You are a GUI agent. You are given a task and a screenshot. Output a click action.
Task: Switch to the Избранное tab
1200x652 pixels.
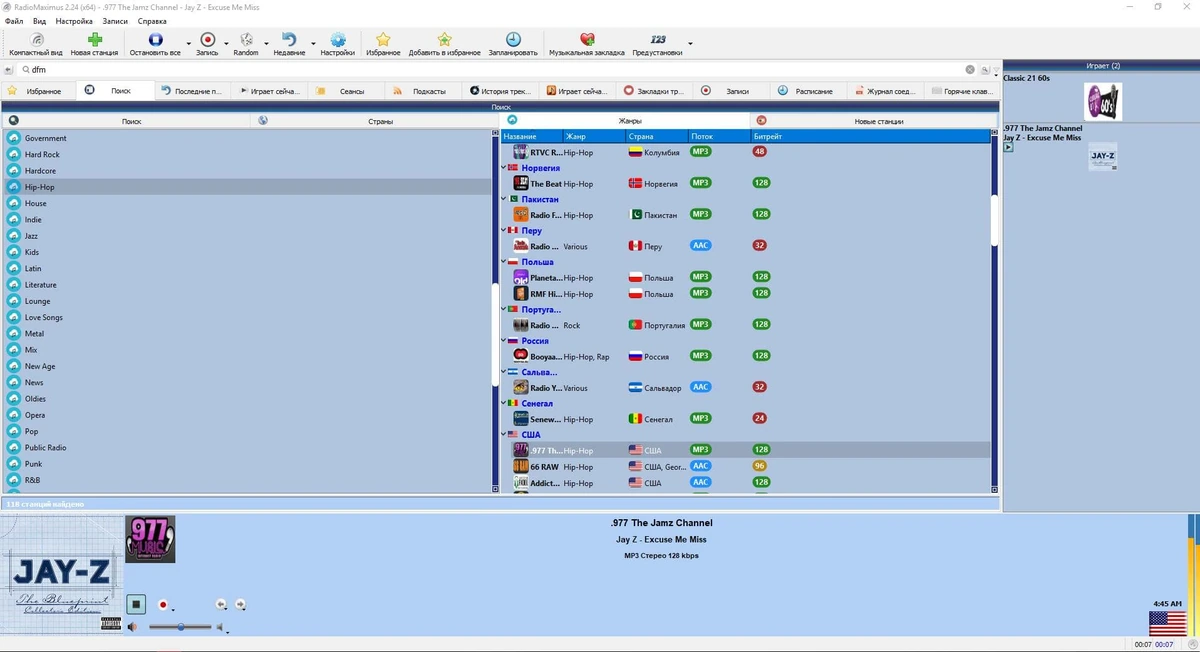coord(38,91)
